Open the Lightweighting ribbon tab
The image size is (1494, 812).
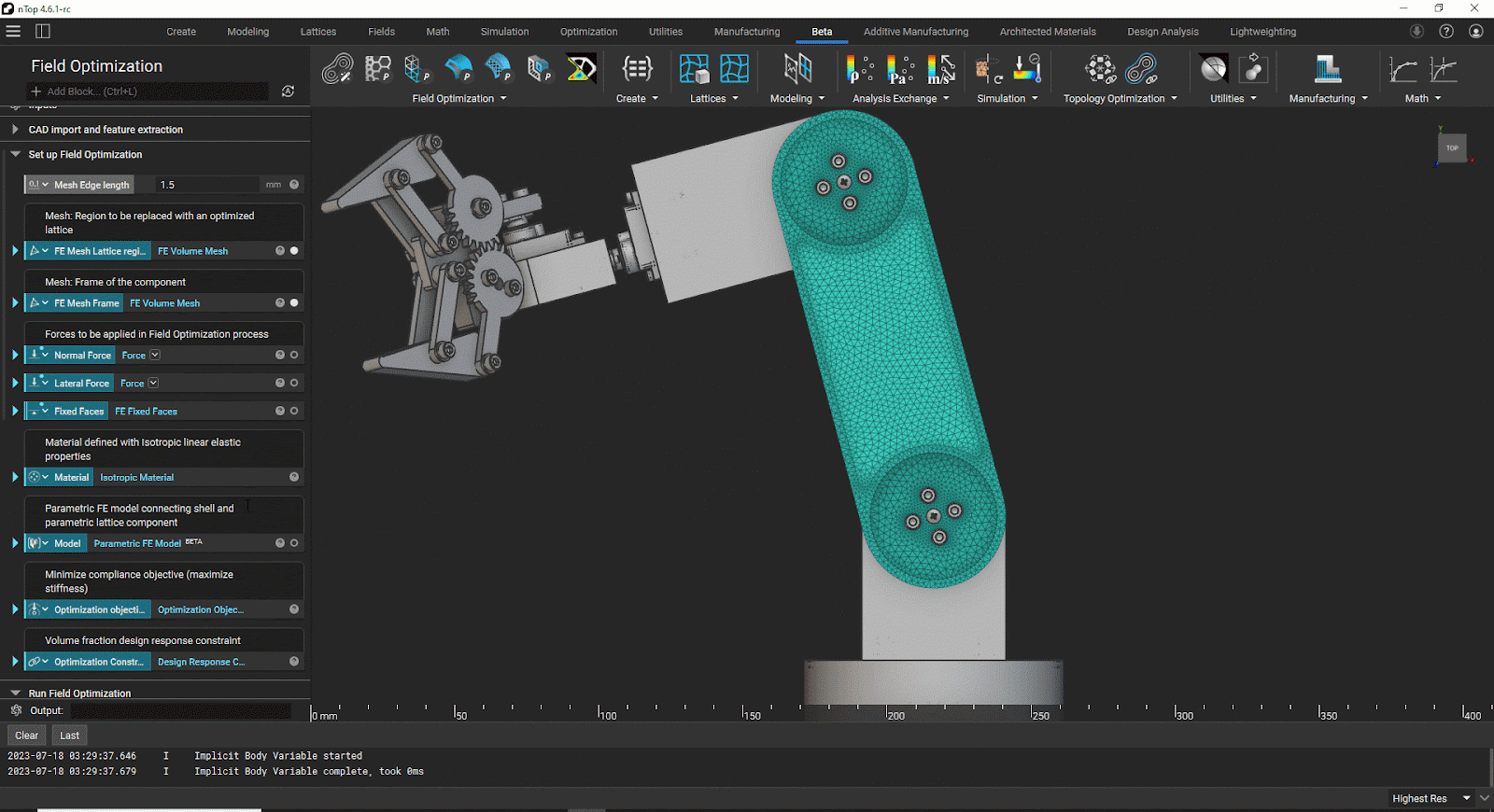pyautogui.click(x=1262, y=32)
